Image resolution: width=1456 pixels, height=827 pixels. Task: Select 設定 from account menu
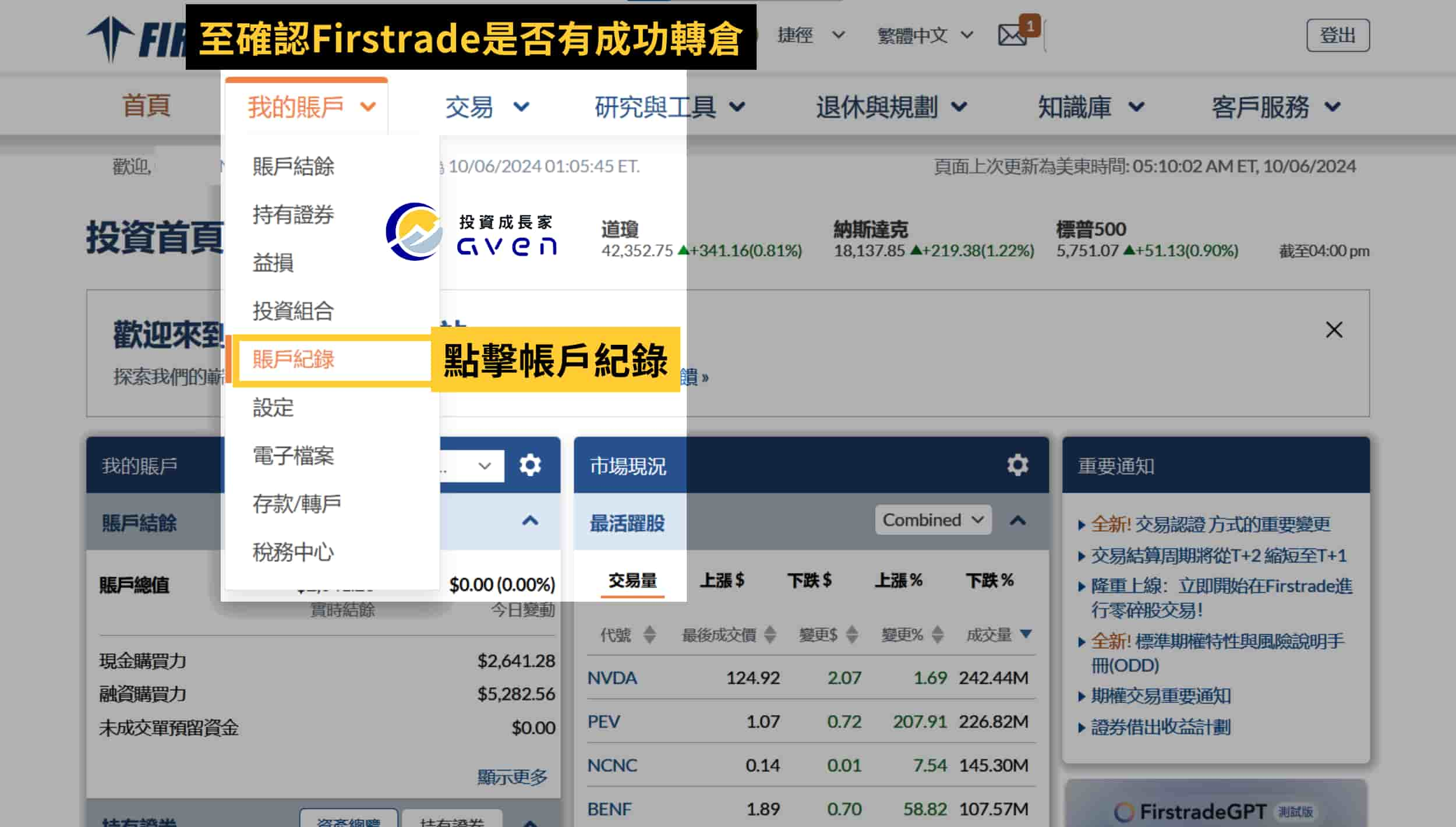coord(273,408)
